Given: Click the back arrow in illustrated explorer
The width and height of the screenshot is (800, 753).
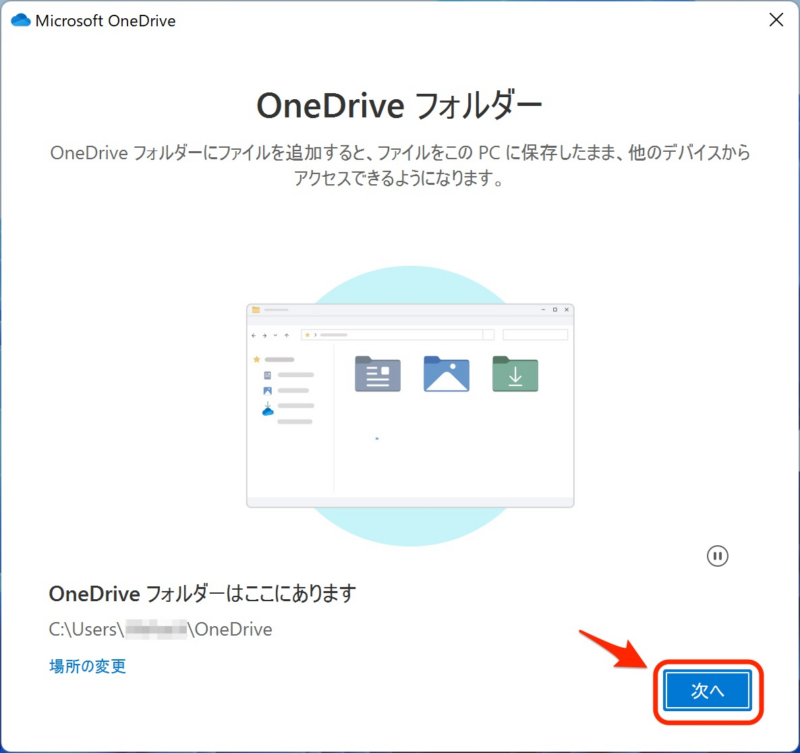Looking at the screenshot, I should click(253, 335).
